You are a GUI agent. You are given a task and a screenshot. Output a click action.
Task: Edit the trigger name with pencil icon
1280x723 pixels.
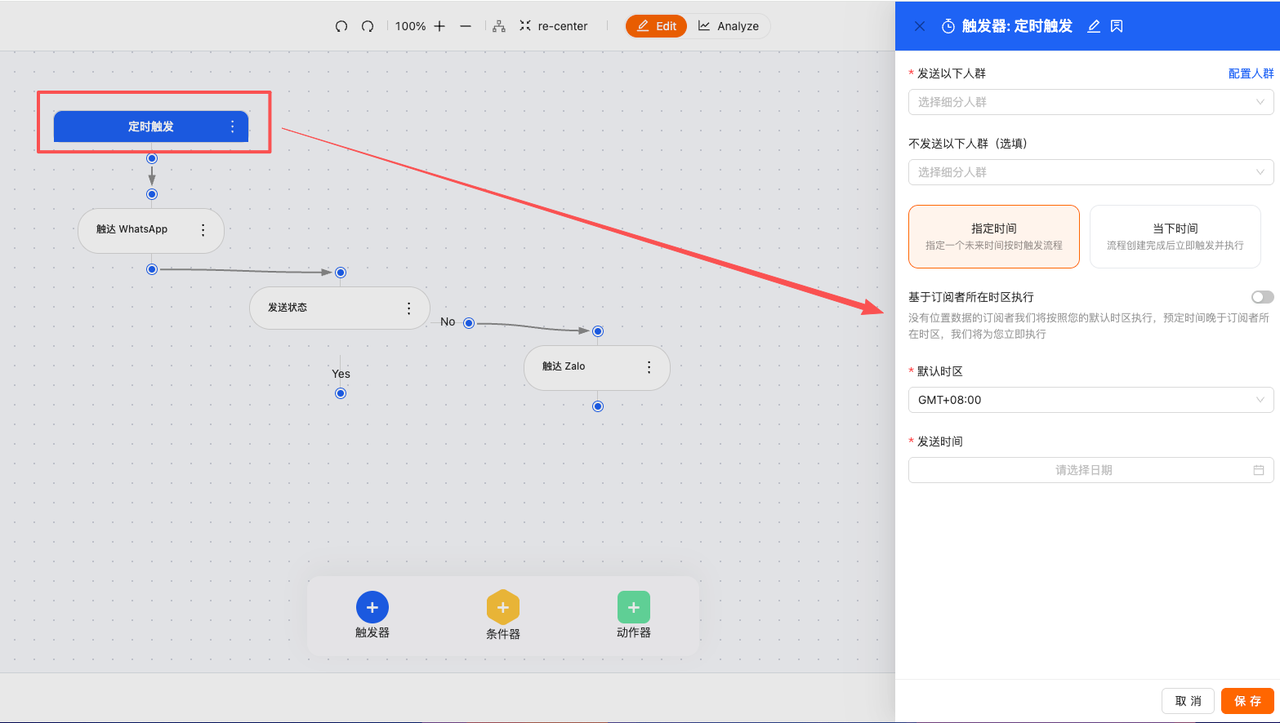1093,26
